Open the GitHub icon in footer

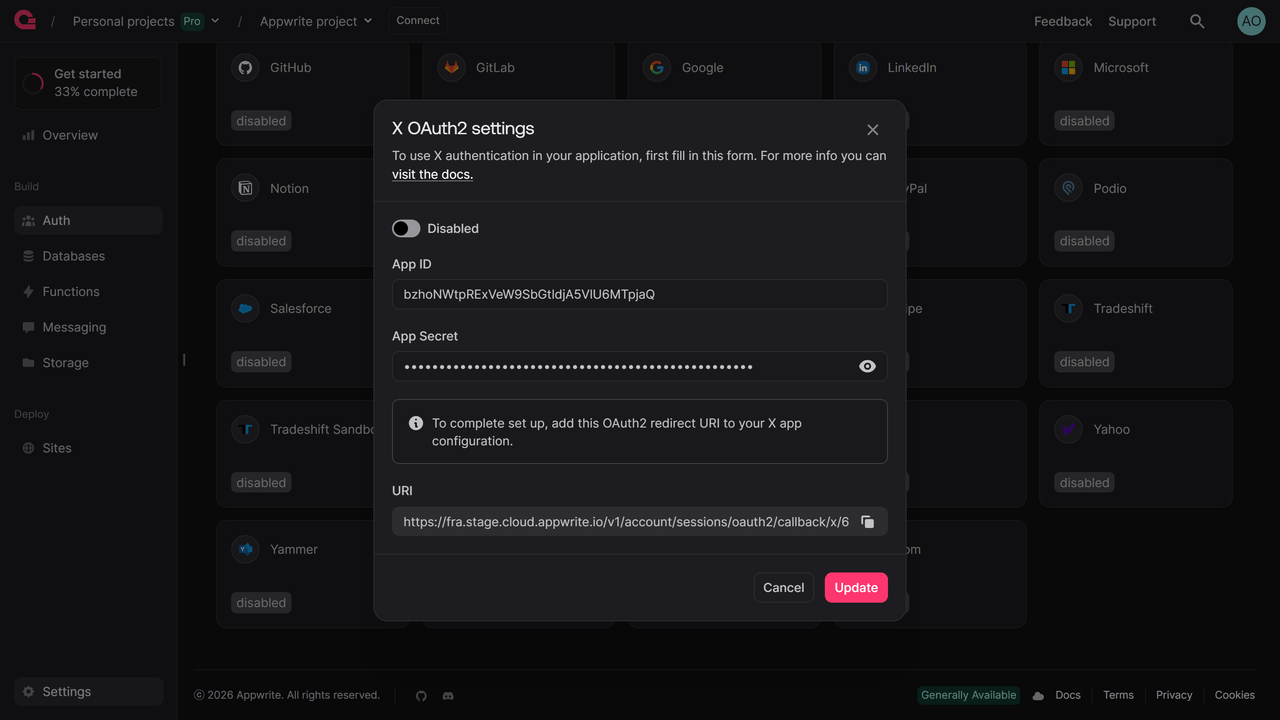click(x=421, y=696)
